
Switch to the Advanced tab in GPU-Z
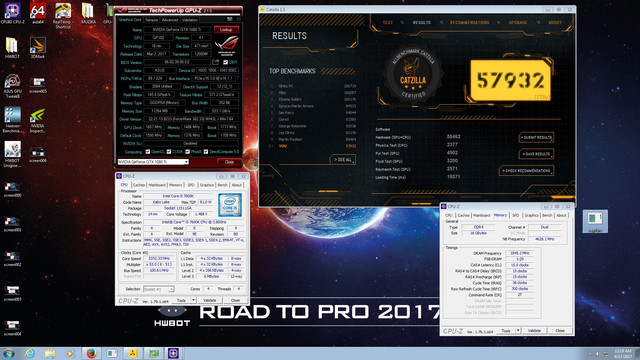170,20
